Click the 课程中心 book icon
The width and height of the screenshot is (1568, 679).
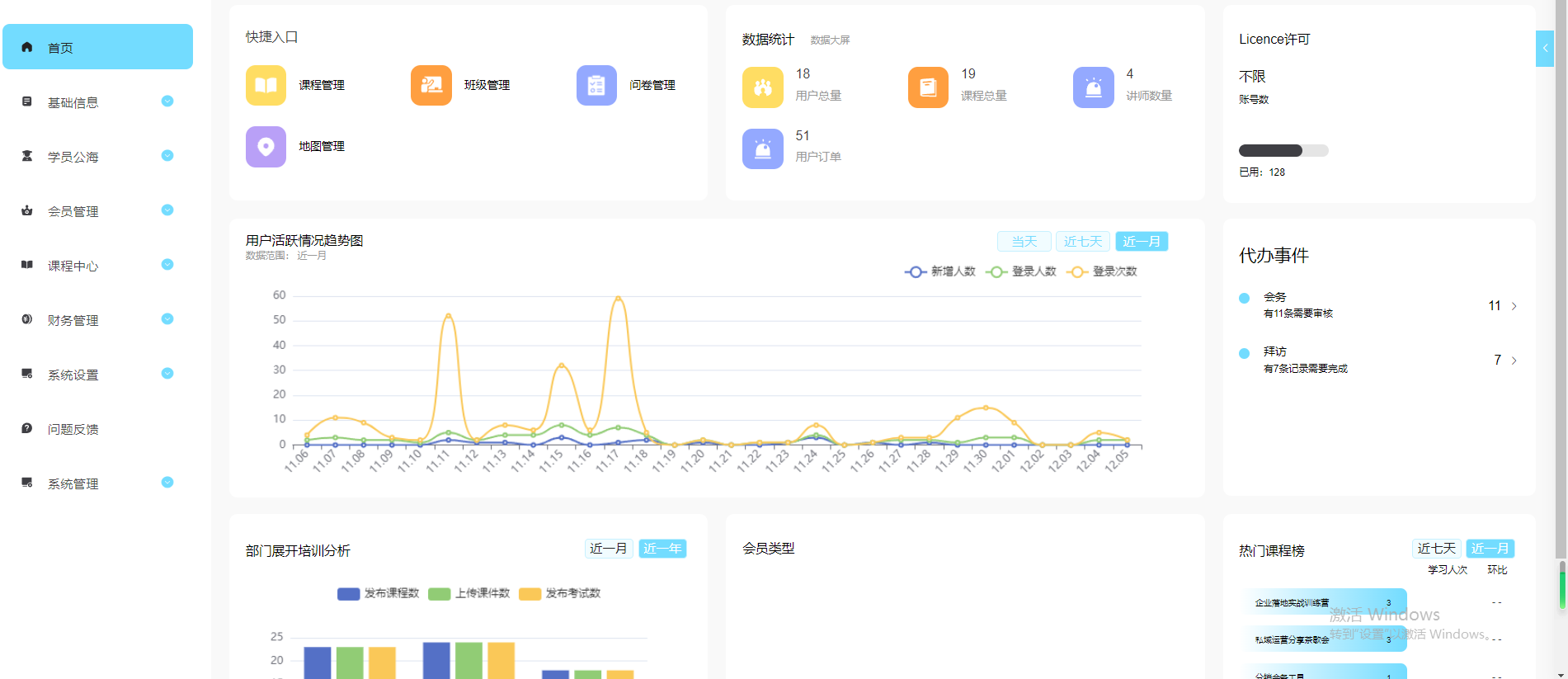(x=27, y=265)
